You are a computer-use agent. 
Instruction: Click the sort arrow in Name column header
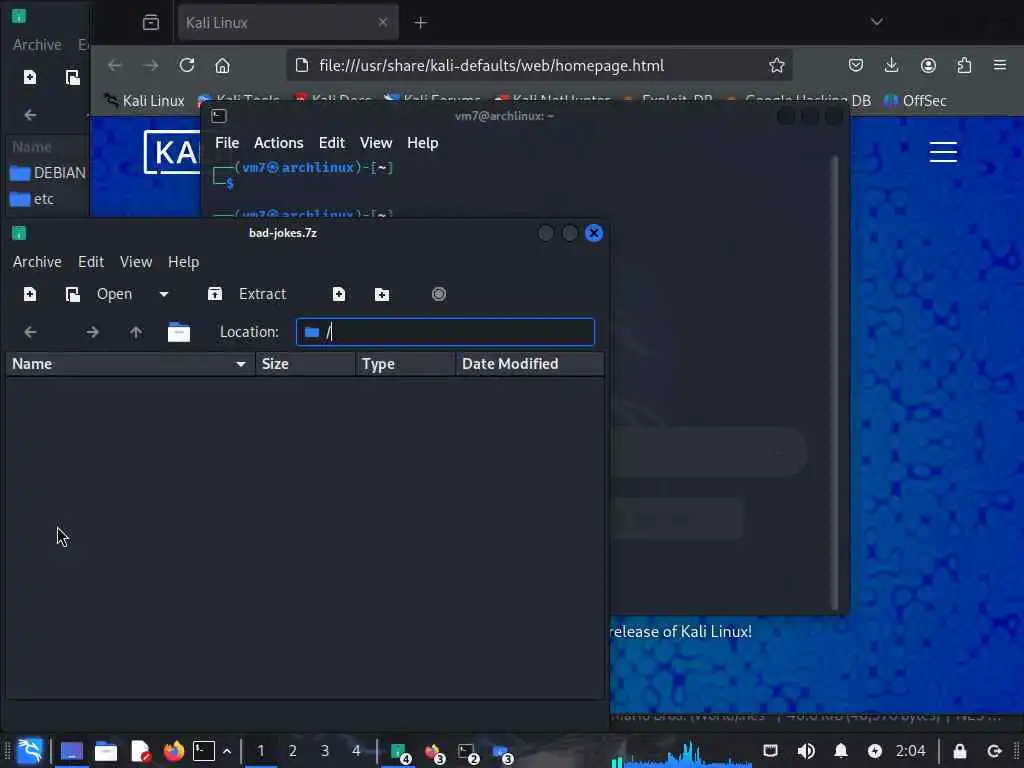click(240, 364)
